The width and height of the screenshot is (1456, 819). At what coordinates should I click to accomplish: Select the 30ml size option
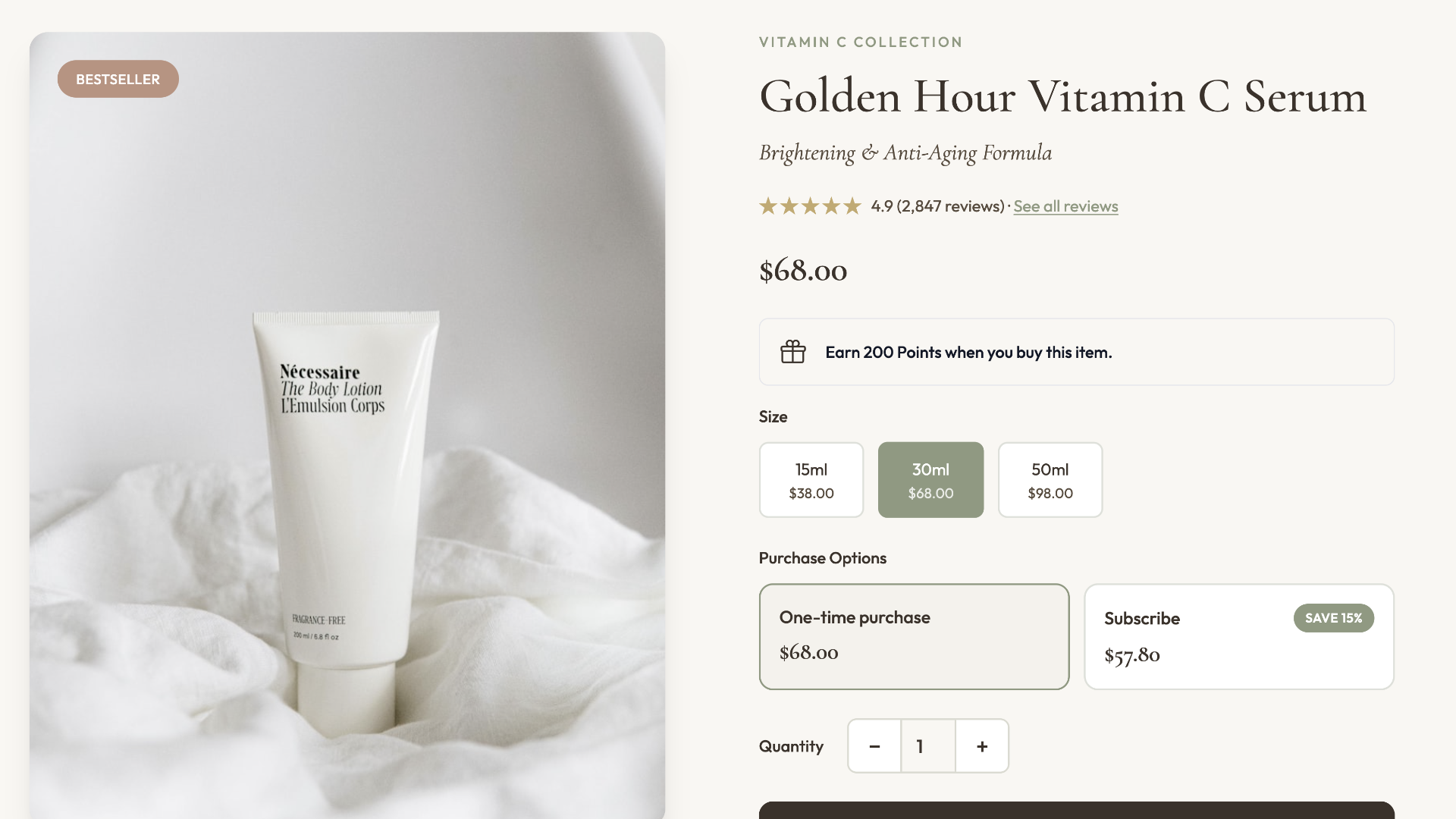pyautogui.click(x=930, y=480)
